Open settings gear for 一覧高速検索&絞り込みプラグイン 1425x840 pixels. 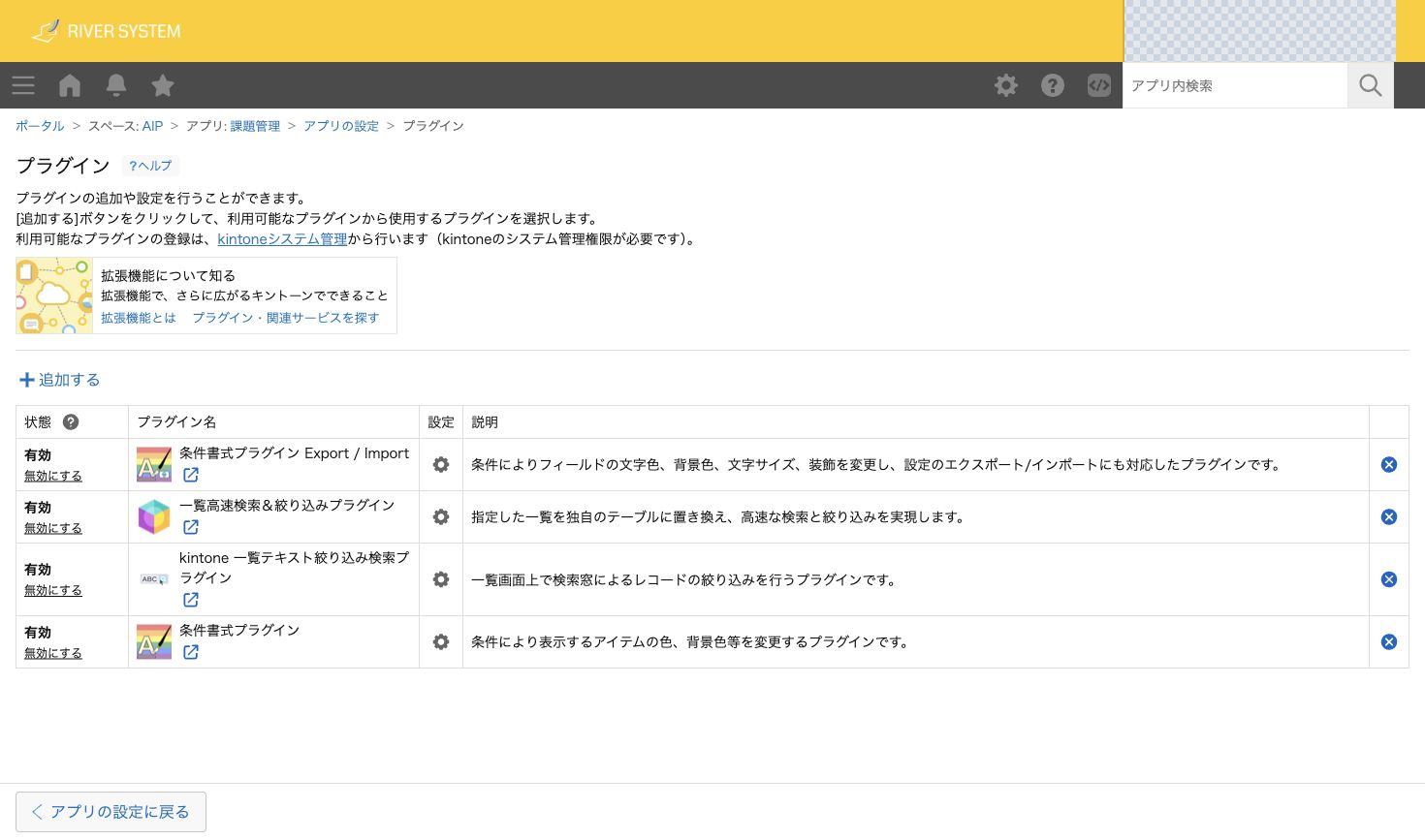coord(441,517)
